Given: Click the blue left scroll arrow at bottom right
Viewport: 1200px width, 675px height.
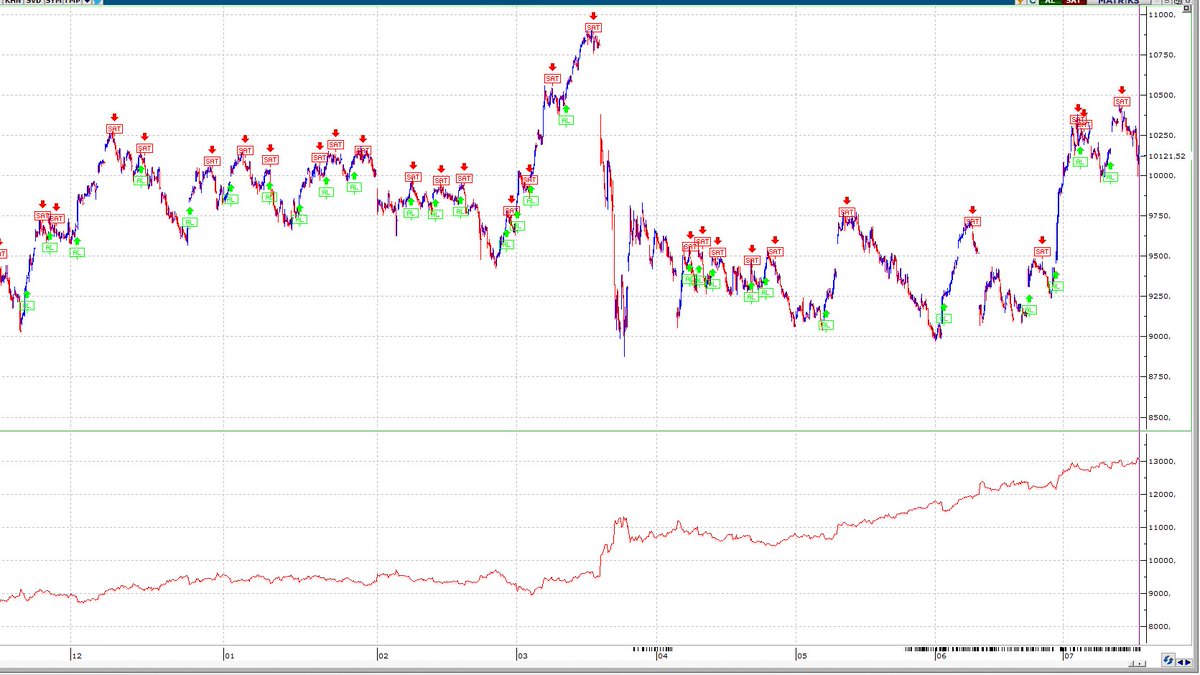Looking at the screenshot, I should click(x=1181, y=662).
